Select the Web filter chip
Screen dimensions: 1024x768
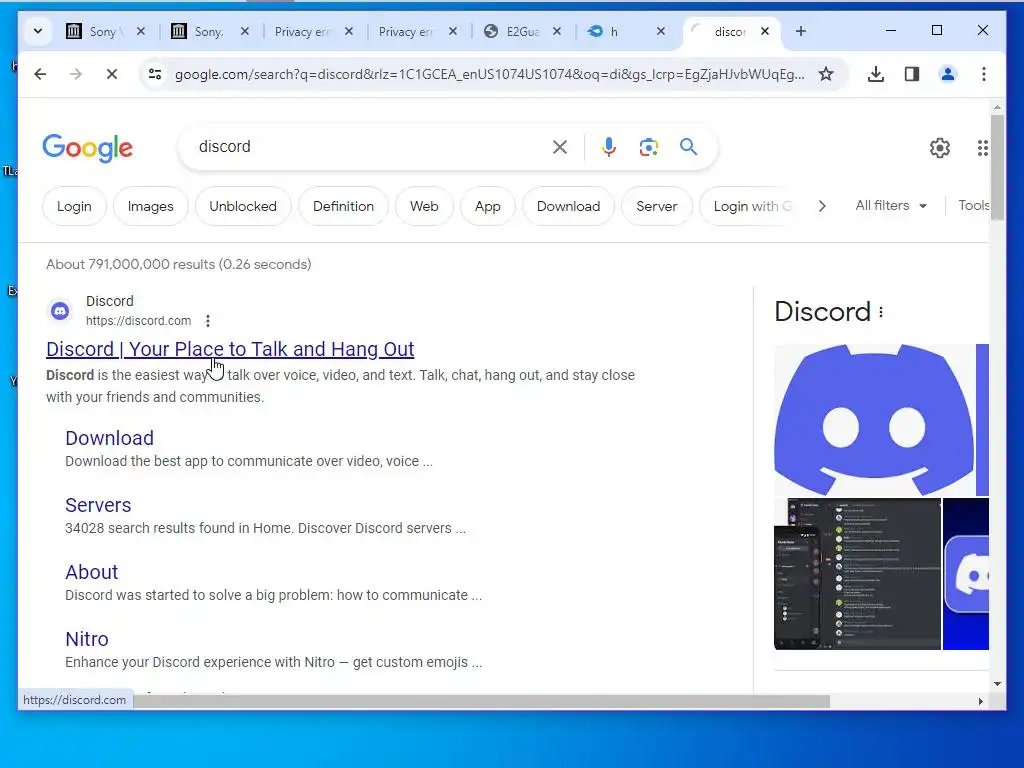click(x=424, y=206)
